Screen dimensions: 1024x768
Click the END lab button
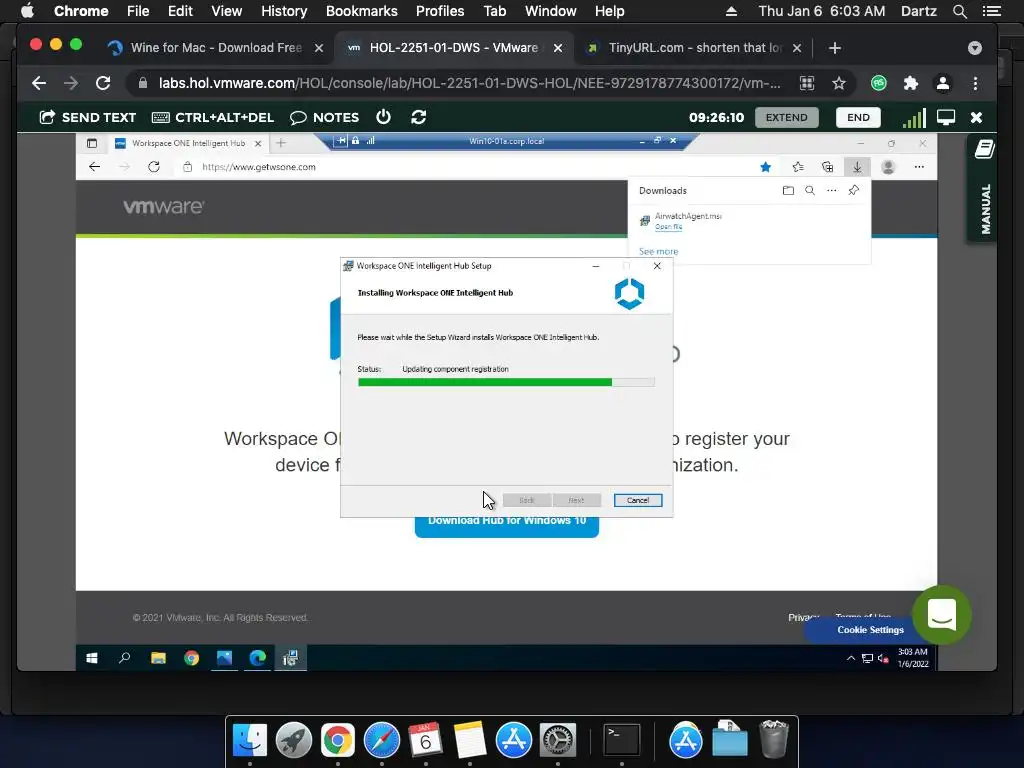pos(858,118)
